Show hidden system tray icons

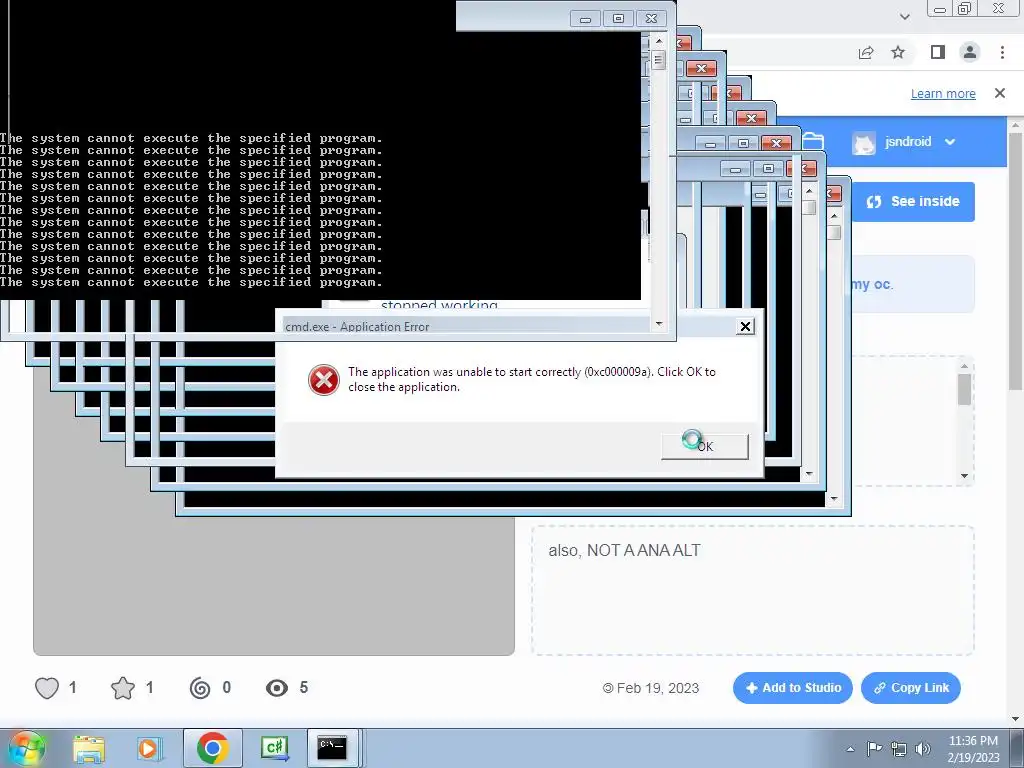(x=850, y=749)
